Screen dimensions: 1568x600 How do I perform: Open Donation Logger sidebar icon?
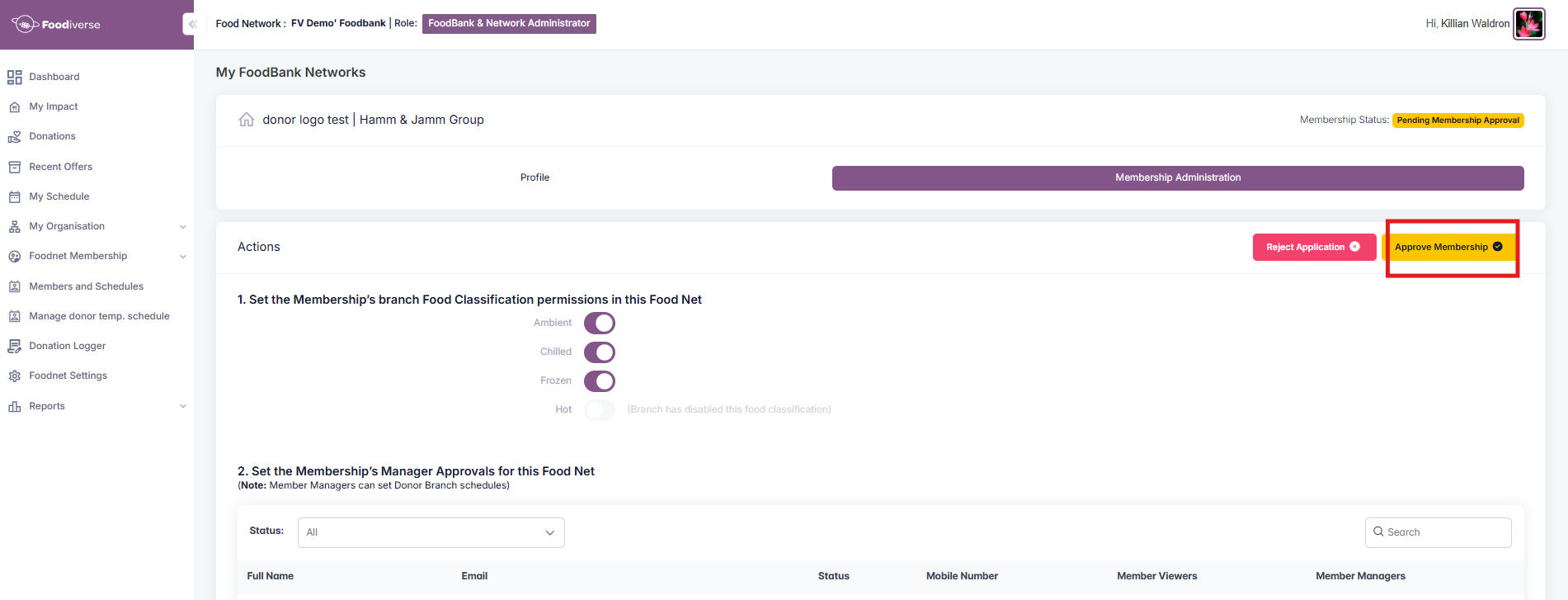point(14,346)
